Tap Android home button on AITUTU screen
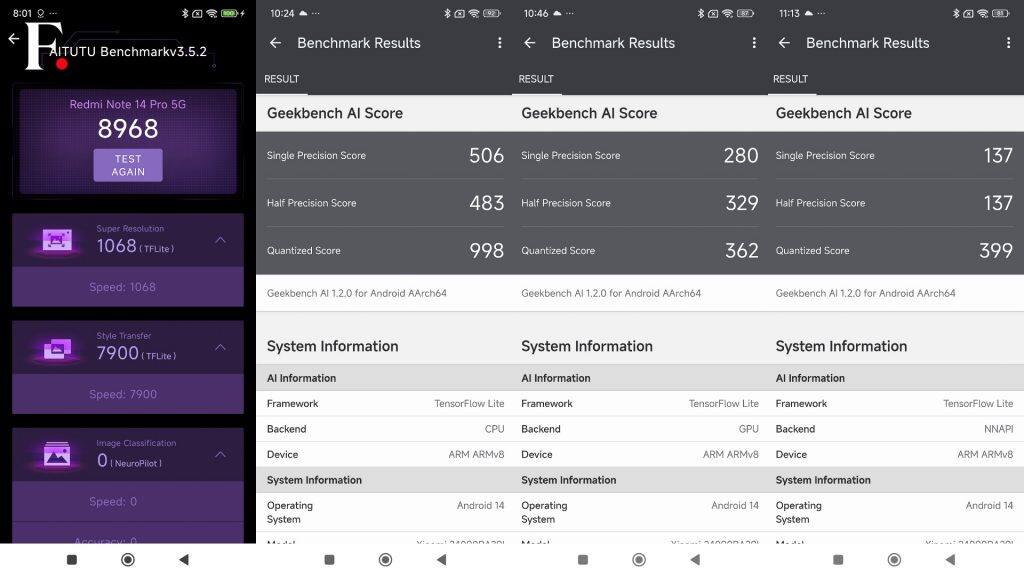 (128, 560)
